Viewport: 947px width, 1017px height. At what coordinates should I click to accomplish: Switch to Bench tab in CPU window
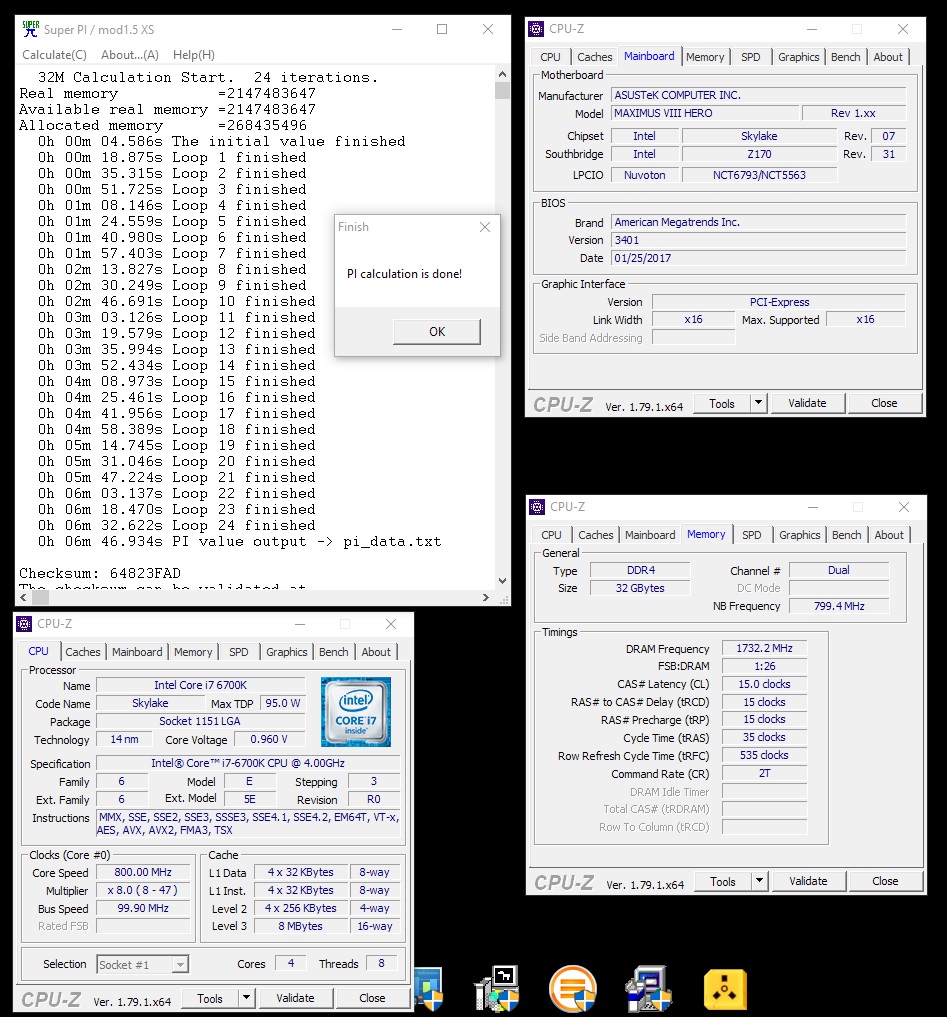333,652
